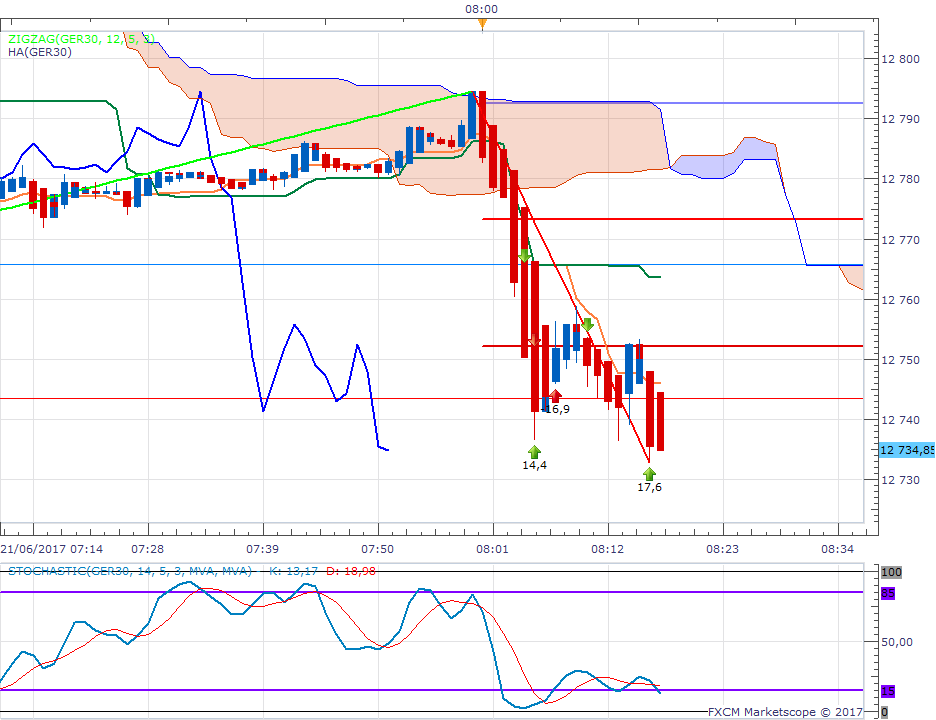Click the 08:34 time axis label
Screen dimensions: 936x720
point(838,549)
